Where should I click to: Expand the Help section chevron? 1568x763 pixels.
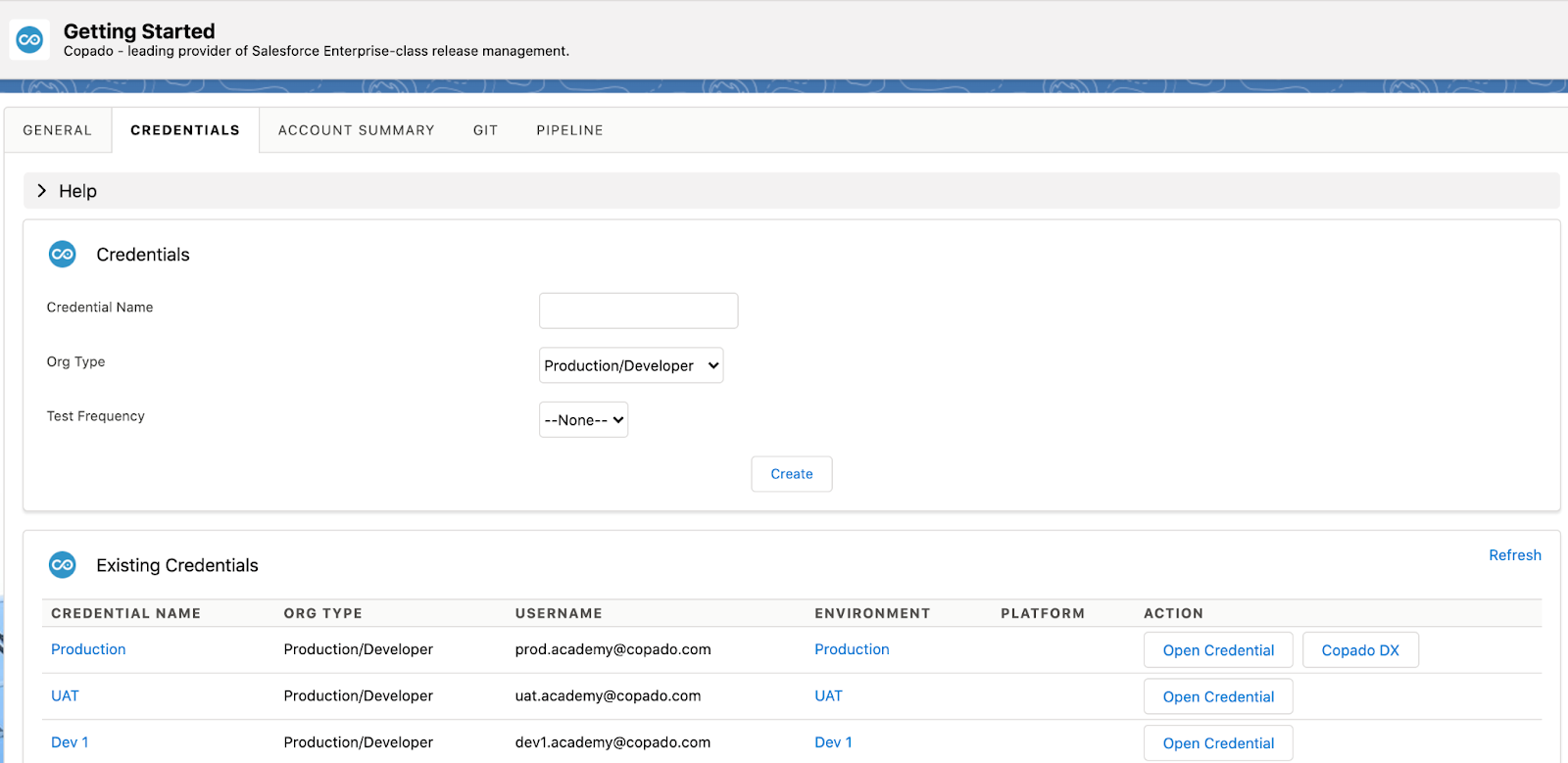tap(41, 191)
